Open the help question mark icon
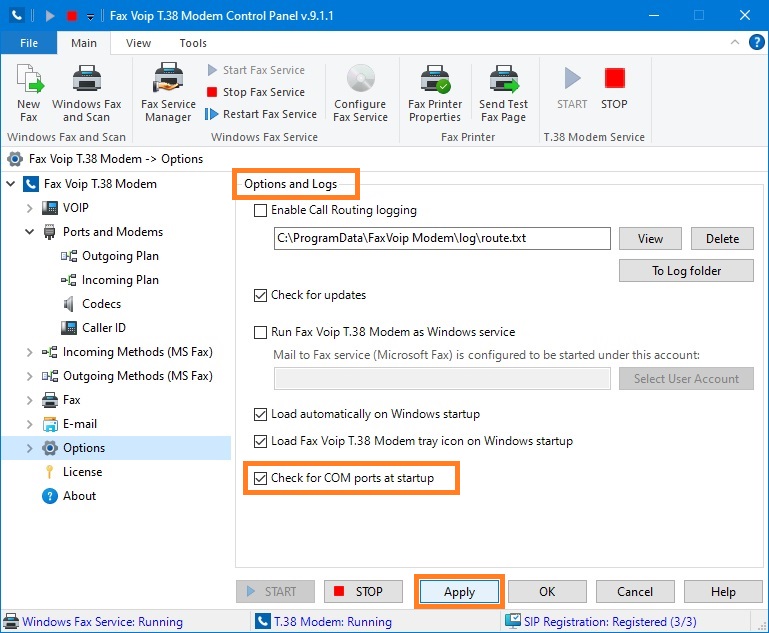The width and height of the screenshot is (769, 633). point(756,43)
